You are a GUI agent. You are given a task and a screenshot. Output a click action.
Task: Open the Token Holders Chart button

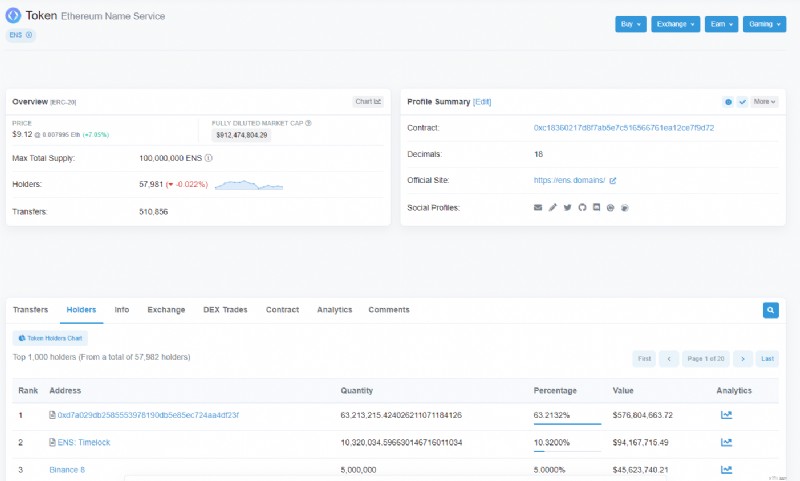coord(50,338)
